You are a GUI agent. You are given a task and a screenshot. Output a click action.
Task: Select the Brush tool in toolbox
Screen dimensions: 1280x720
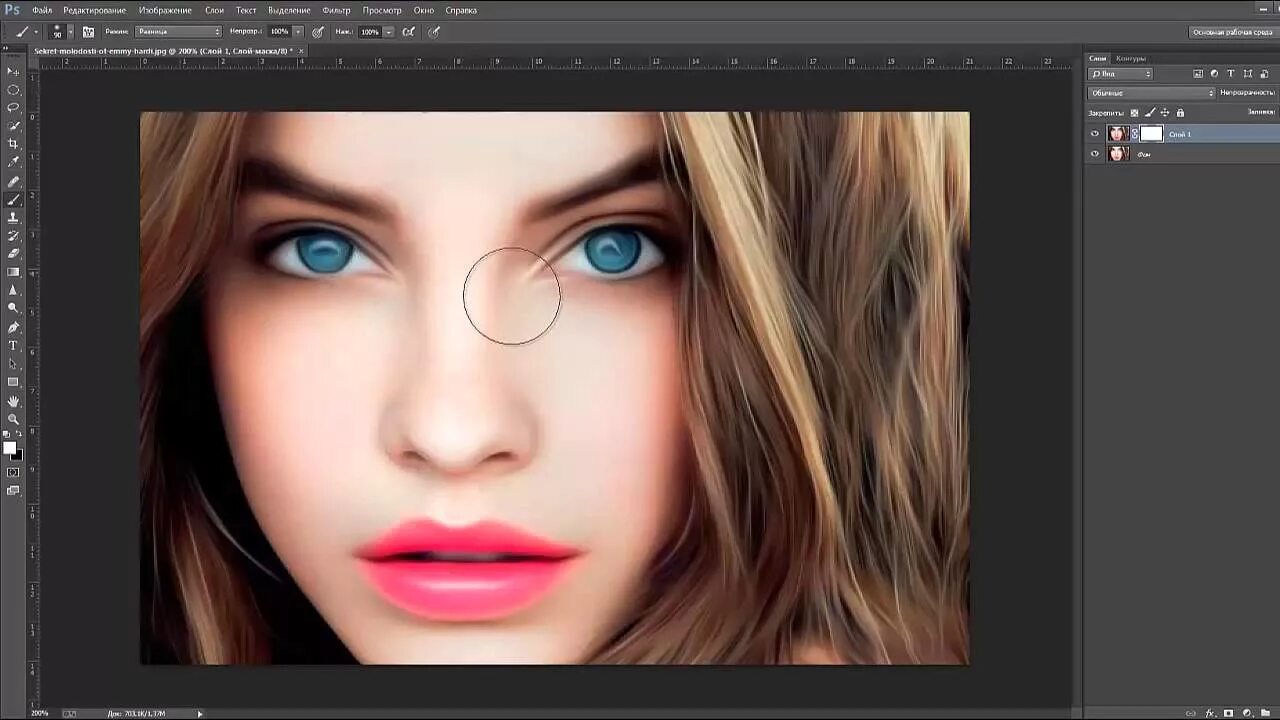click(13, 200)
